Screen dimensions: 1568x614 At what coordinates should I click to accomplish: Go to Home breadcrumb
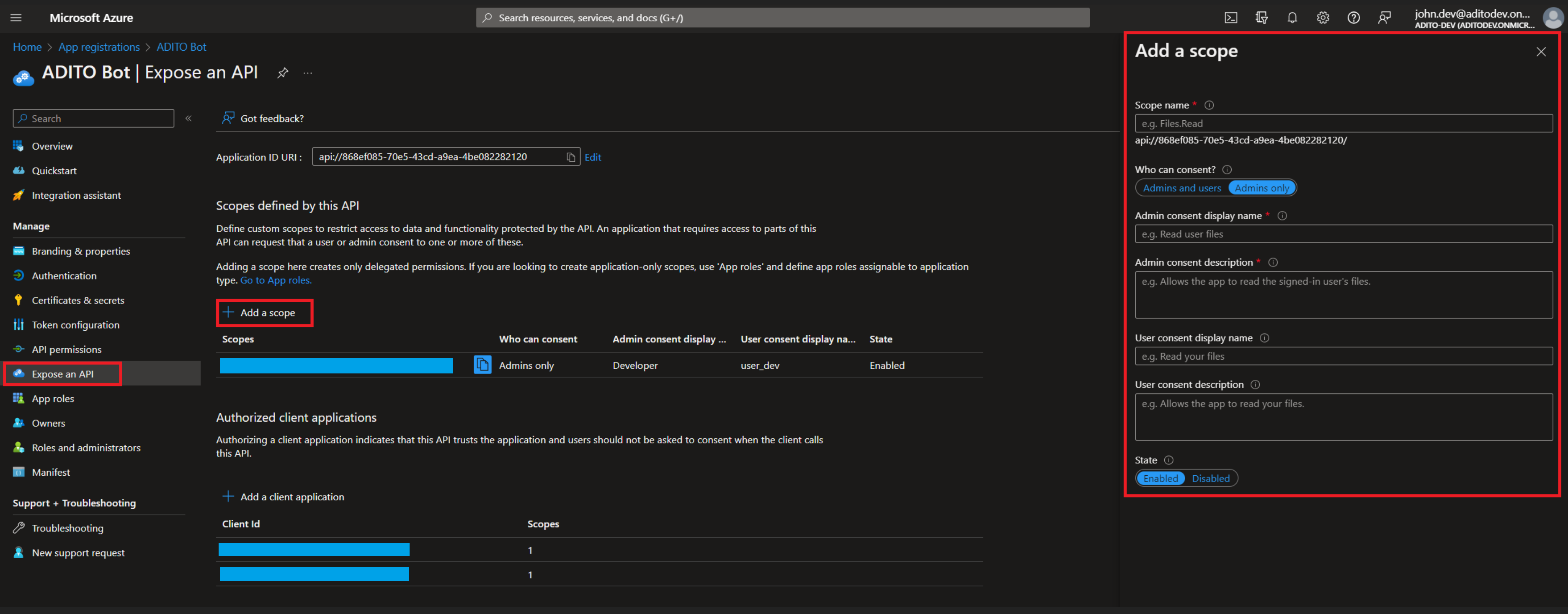(27, 47)
